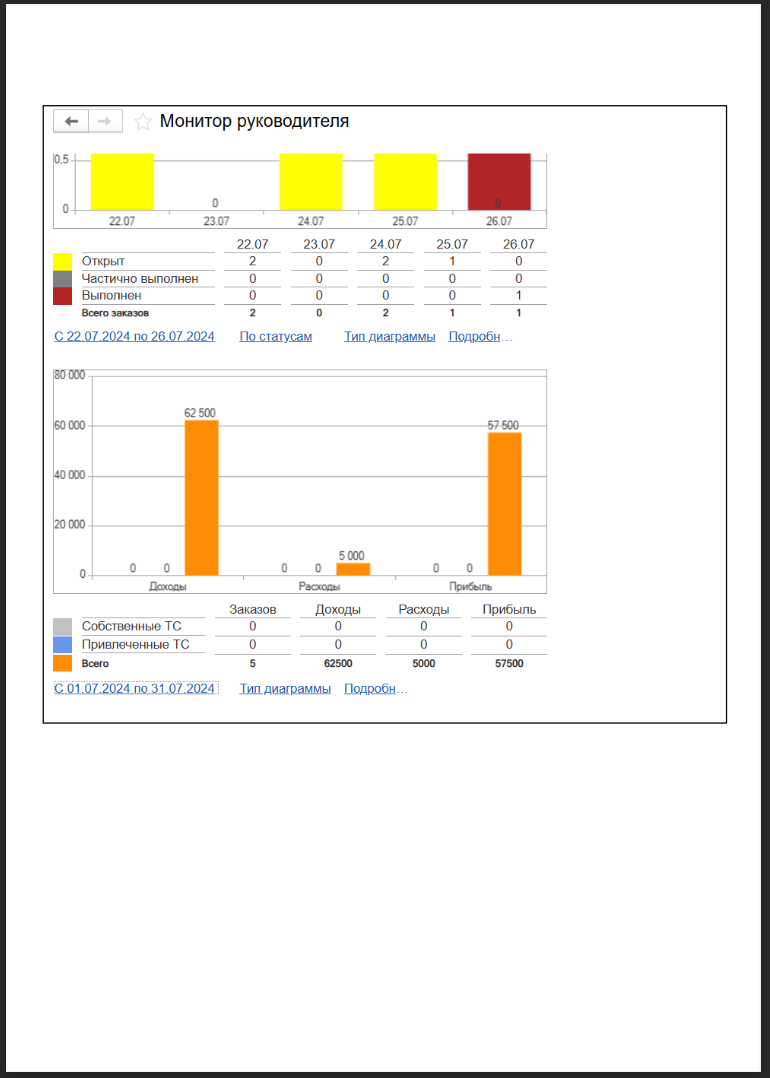This screenshot has width=770, height=1078.
Task: Click the yellow Открыт legend swatch
Action: tap(62, 261)
